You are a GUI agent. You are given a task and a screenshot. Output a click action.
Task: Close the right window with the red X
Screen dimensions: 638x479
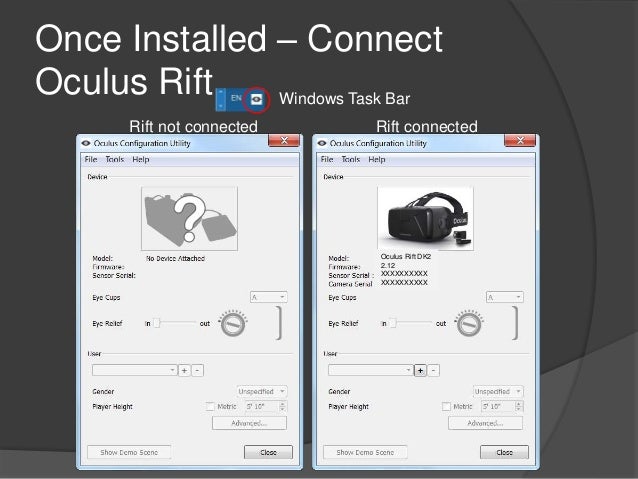[520, 141]
